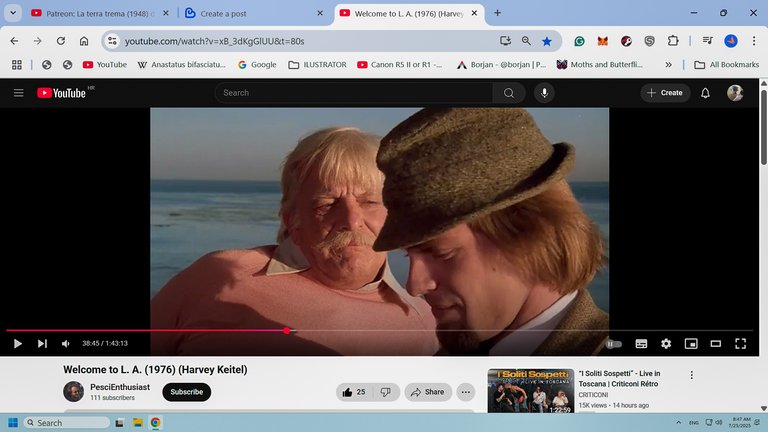The image size is (768, 432).
Task: Play the video
Action: [18, 344]
